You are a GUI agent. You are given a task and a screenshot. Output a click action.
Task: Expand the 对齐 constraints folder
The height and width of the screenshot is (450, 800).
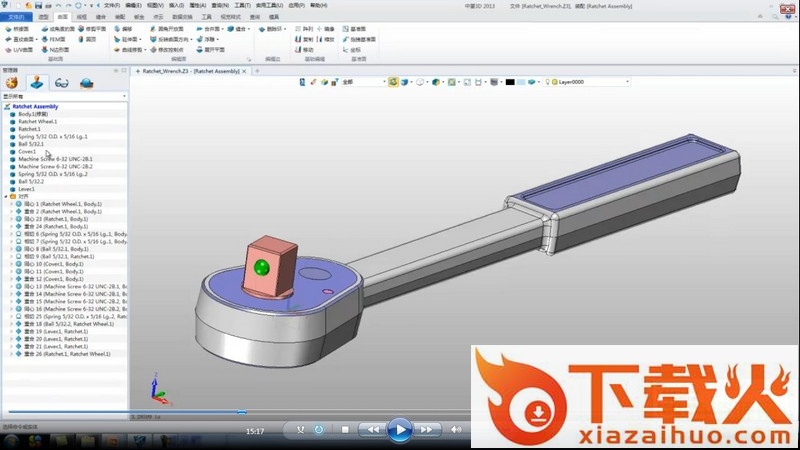tap(5, 196)
